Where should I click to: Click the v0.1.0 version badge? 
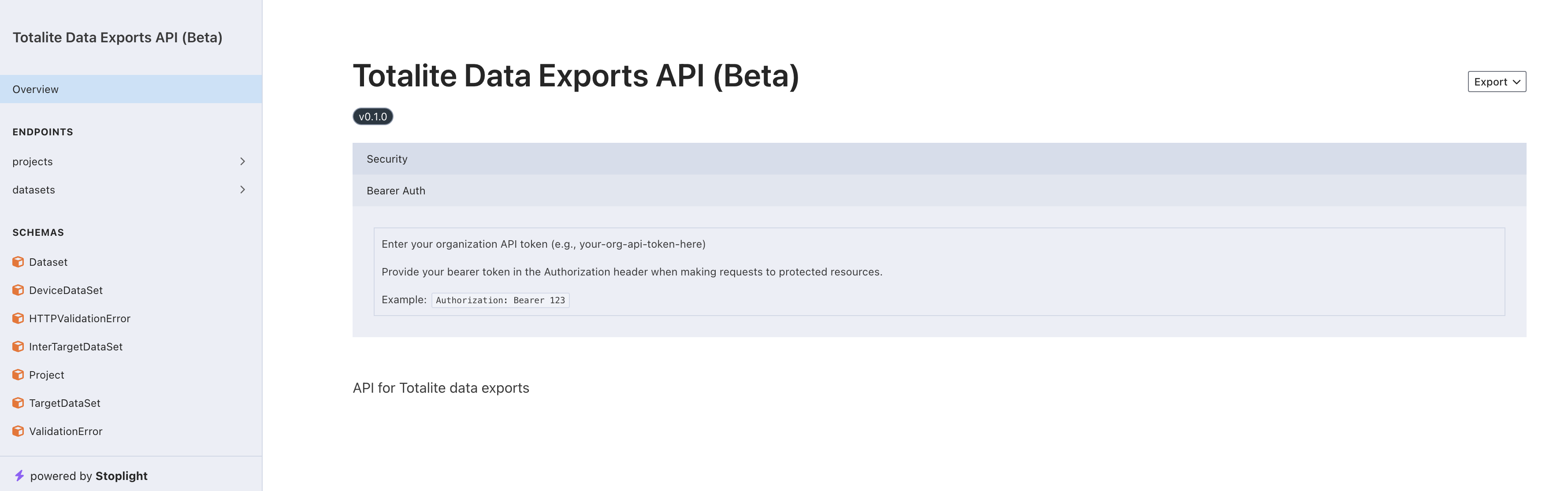pyautogui.click(x=372, y=116)
